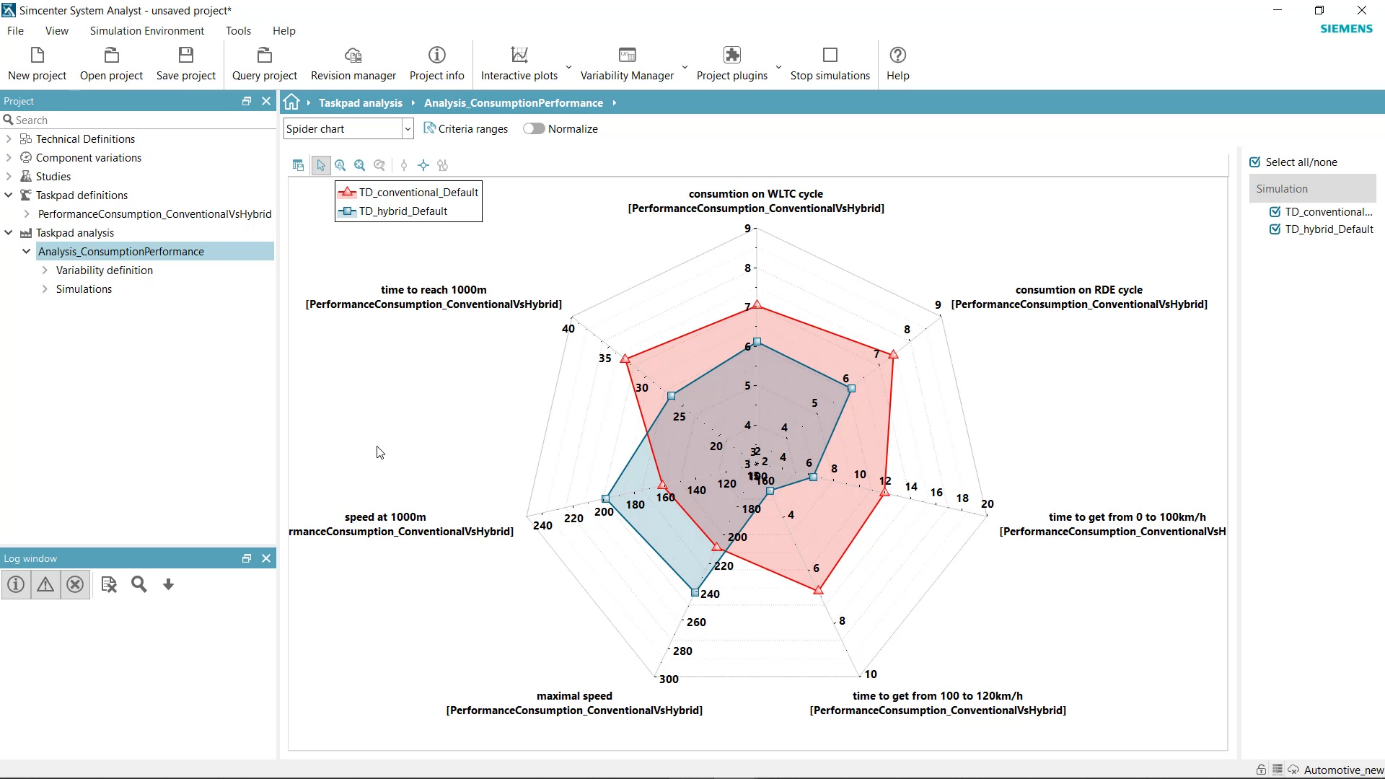
Task: Click the download arrow in the Log window
Action: click(168, 584)
